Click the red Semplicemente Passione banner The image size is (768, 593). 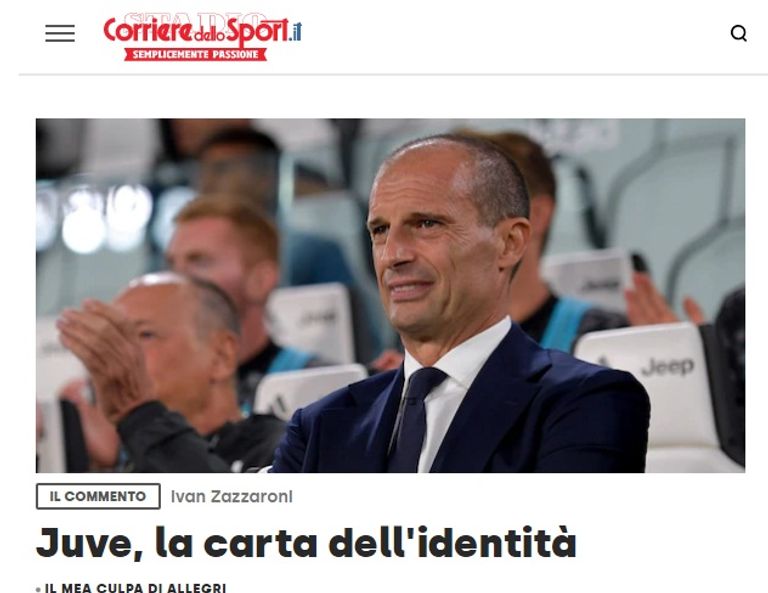pyautogui.click(x=195, y=54)
